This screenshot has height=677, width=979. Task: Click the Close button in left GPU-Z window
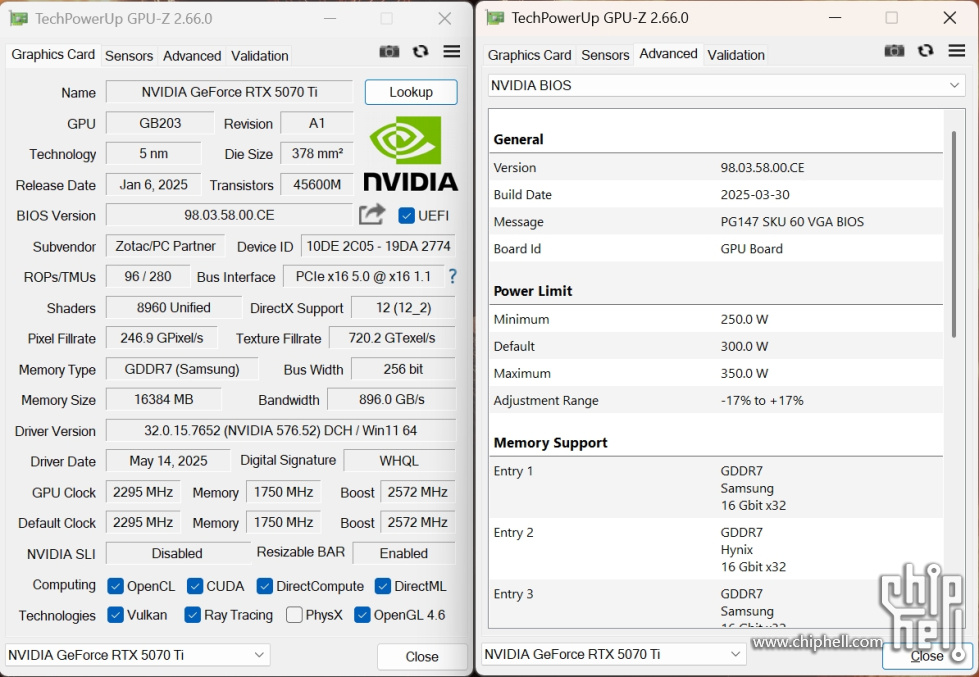click(422, 656)
